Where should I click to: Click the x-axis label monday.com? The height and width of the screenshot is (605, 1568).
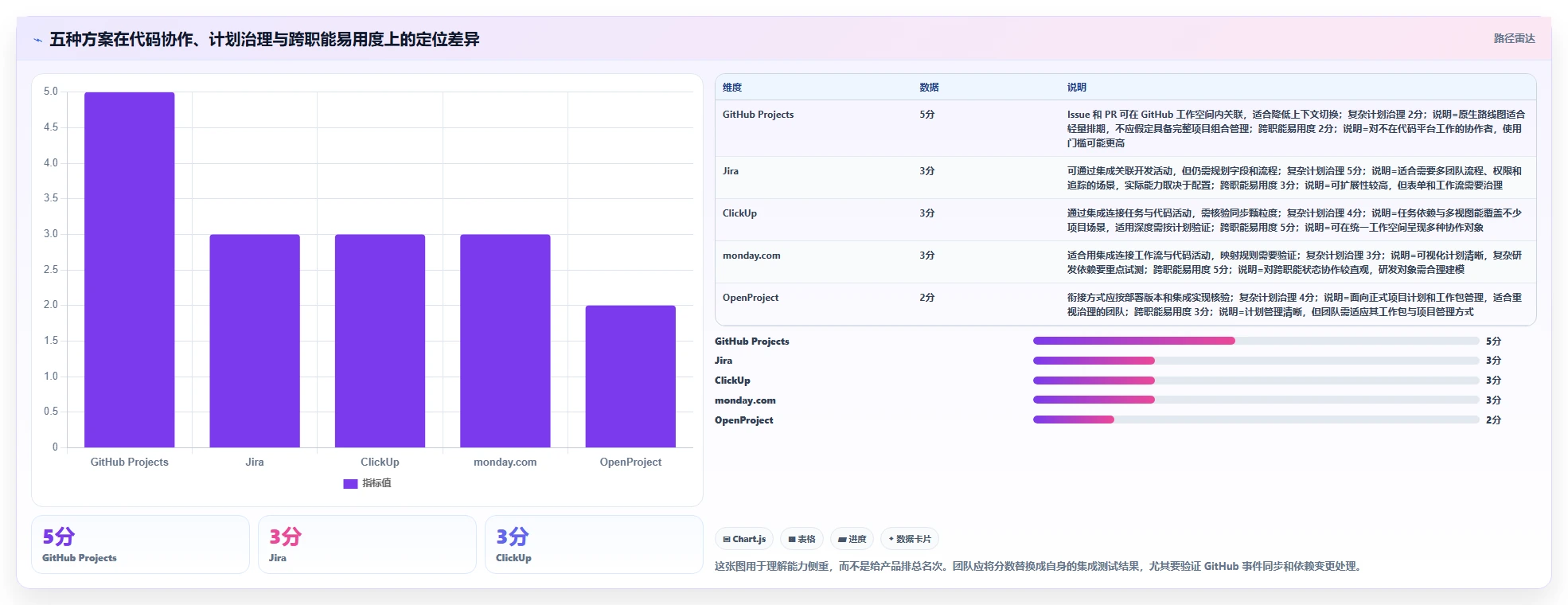(505, 462)
